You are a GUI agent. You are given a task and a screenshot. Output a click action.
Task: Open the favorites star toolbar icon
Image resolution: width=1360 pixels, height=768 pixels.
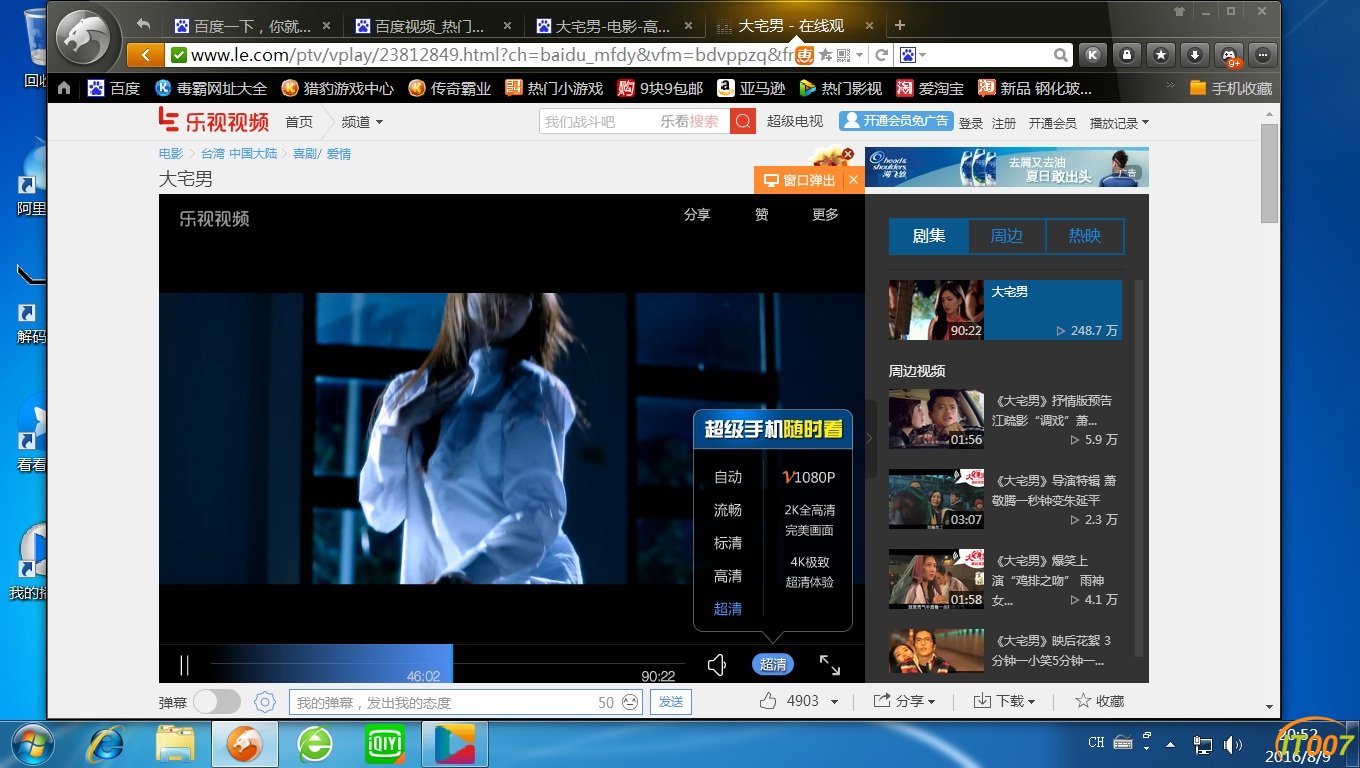point(1161,55)
